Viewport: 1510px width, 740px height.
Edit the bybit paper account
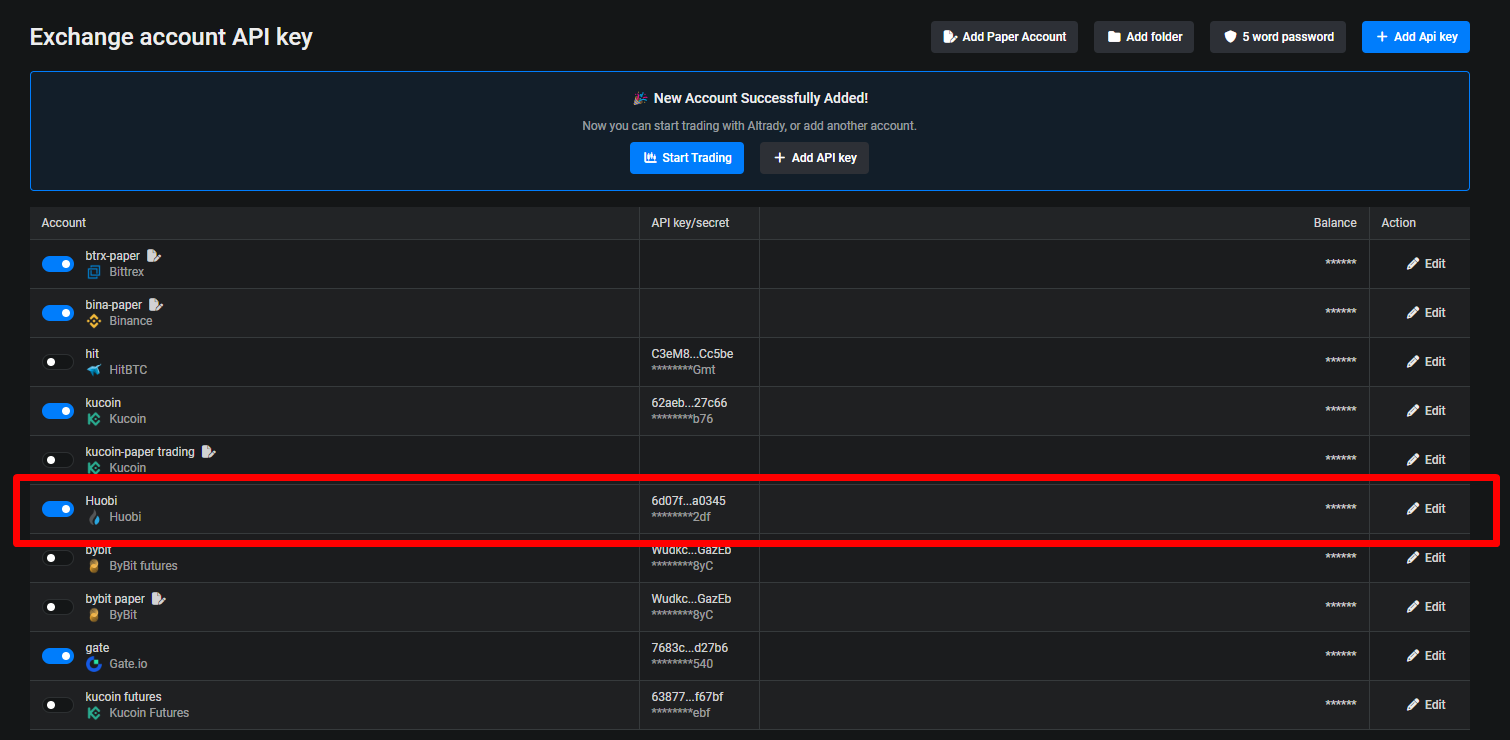pos(1426,607)
